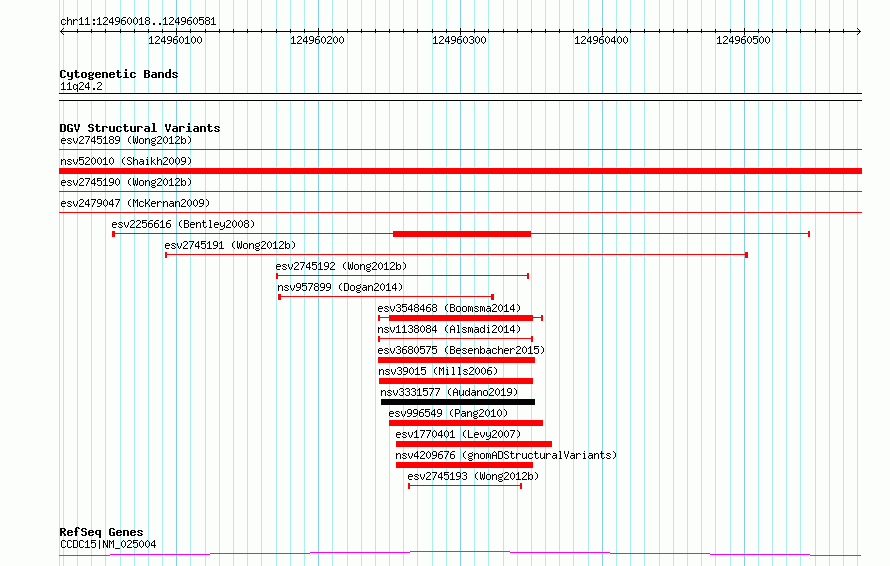This screenshot has width=890, height=566.
Task: Select the 11q24.2 band label
Action: [x=81, y=86]
